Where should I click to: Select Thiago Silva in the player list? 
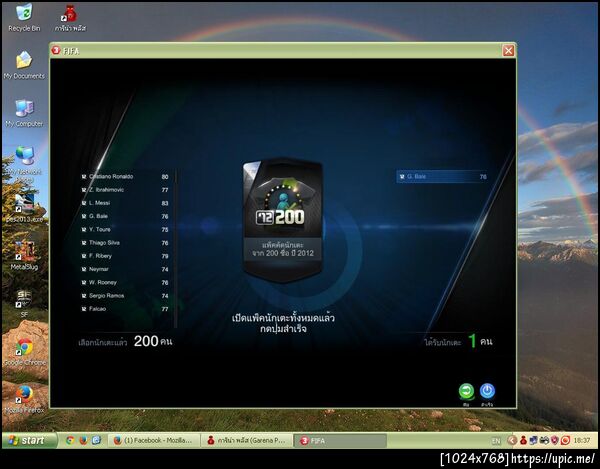pyautogui.click(x=125, y=243)
